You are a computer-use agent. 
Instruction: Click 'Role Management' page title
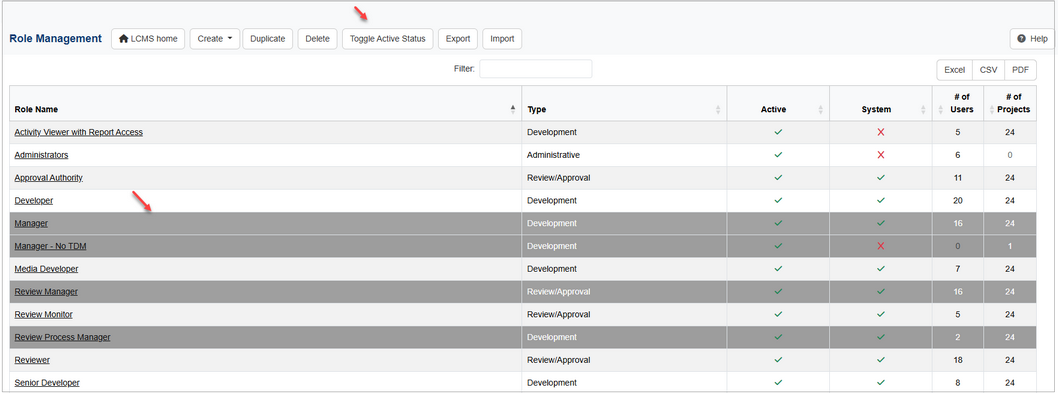click(55, 38)
